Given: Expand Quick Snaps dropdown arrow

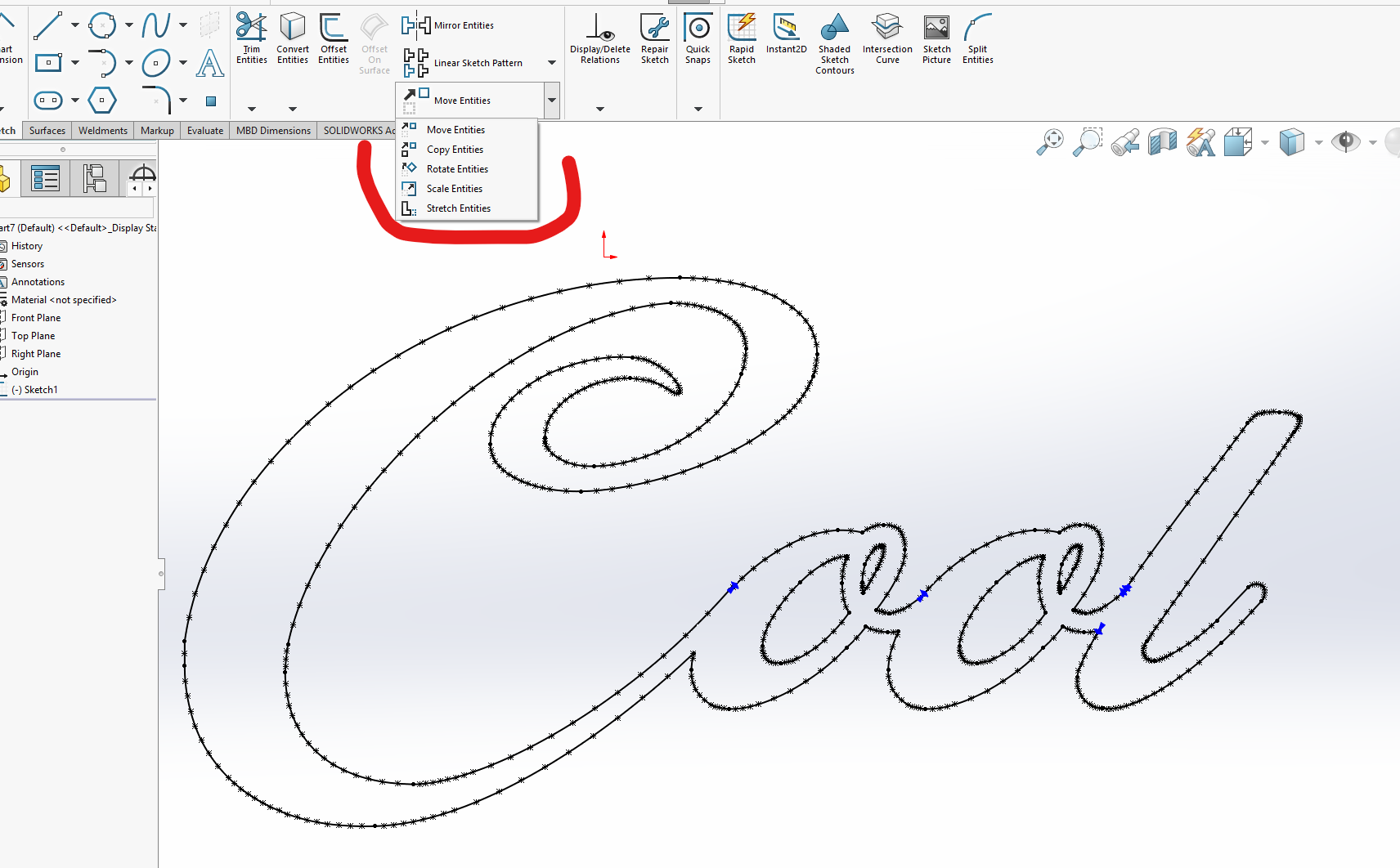Looking at the screenshot, I should (698, 109).
